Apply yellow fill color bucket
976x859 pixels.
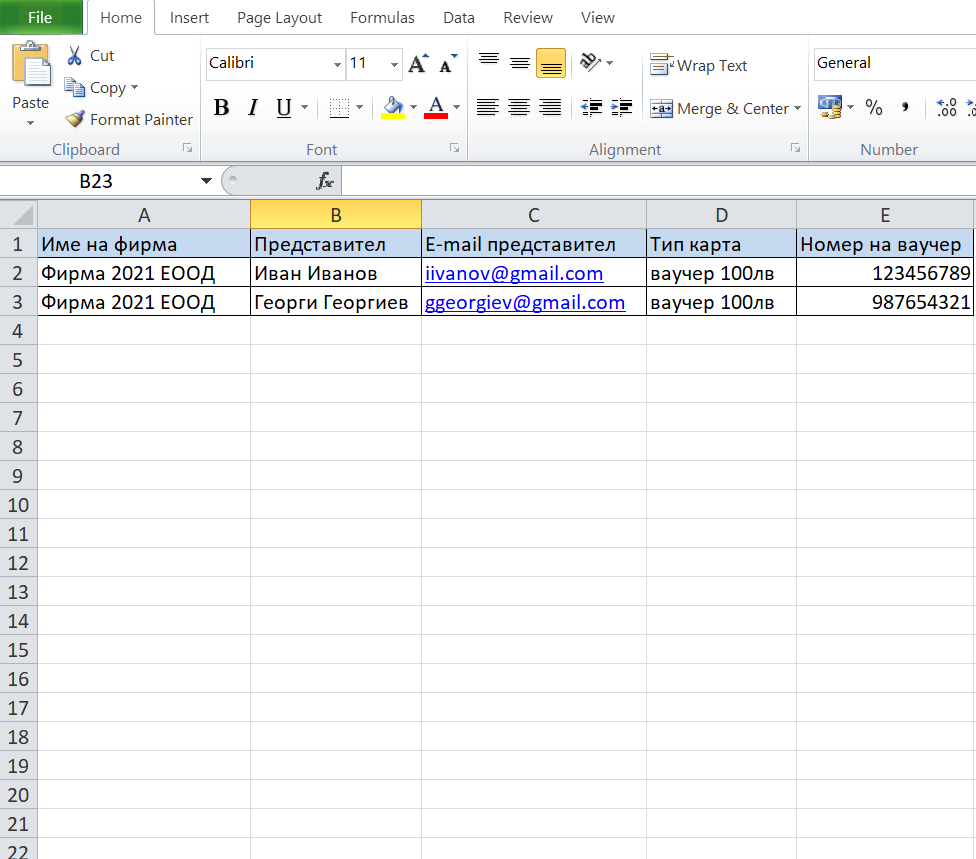click(393, 108)
